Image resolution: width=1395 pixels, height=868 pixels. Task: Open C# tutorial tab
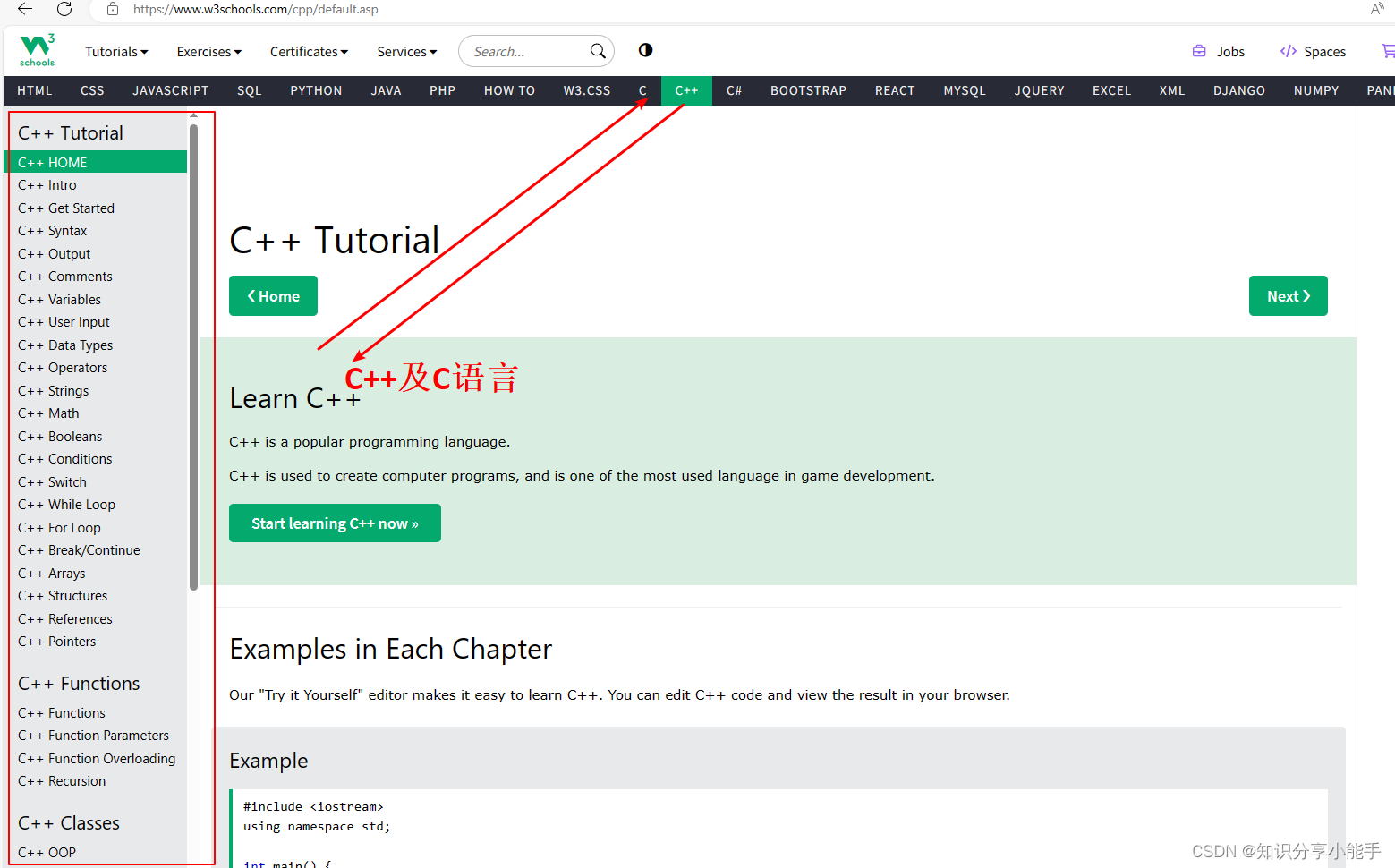pos(734,90)
